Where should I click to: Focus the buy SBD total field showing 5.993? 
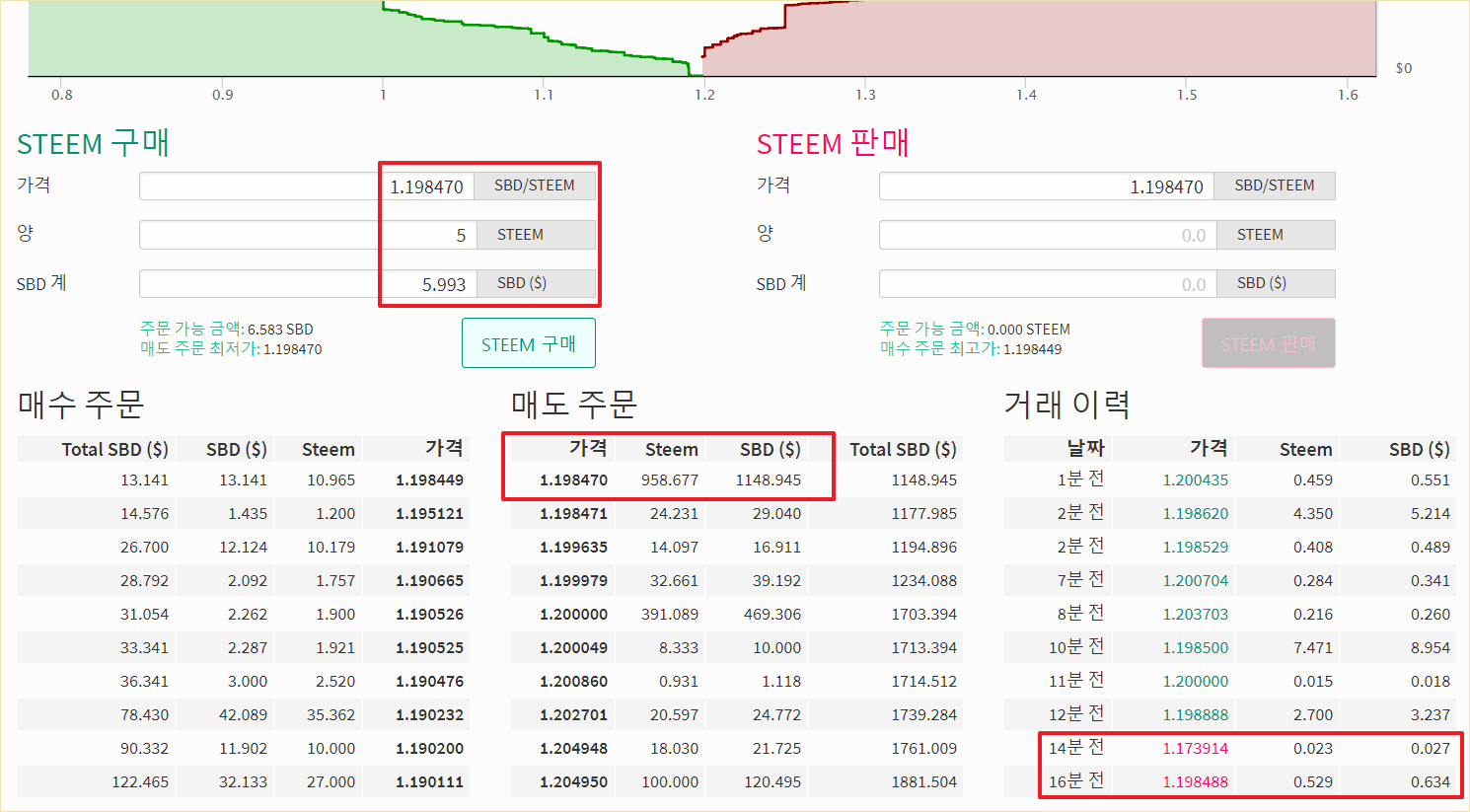[x=309, y=284]
